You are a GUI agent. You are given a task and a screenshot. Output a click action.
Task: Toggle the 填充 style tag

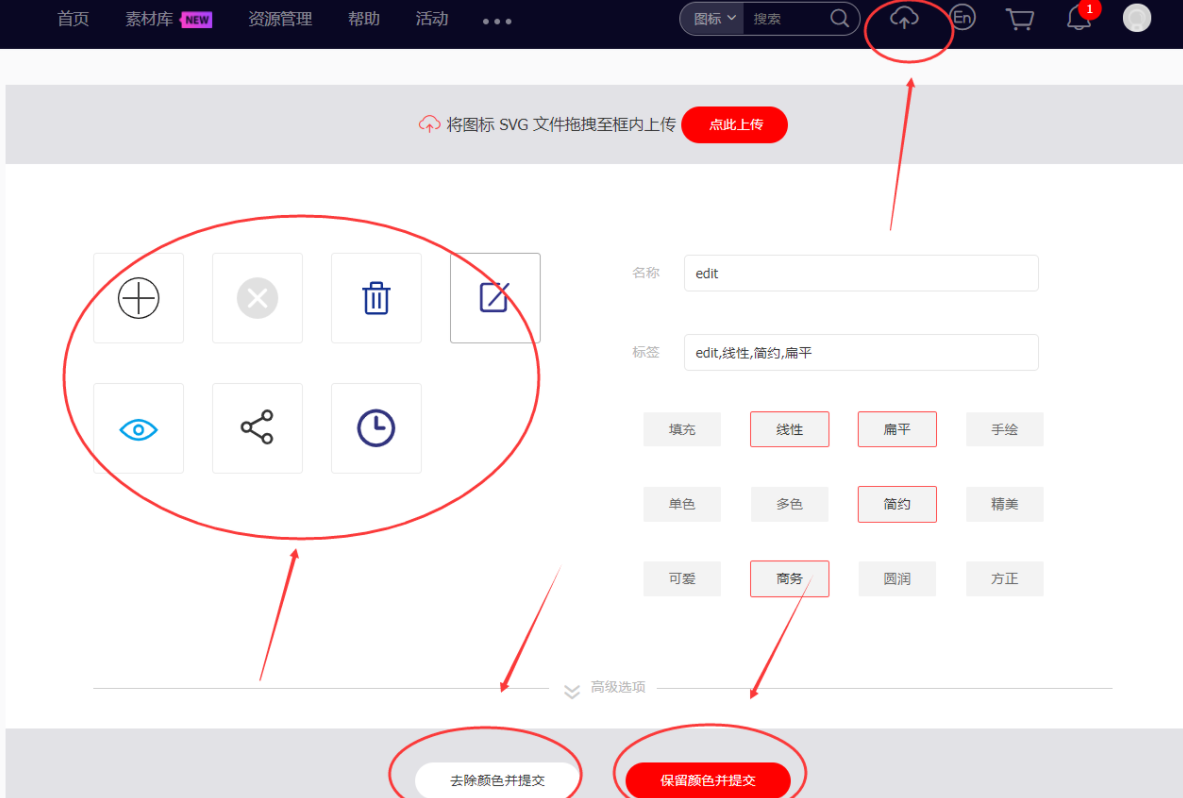tap(682, 428)
